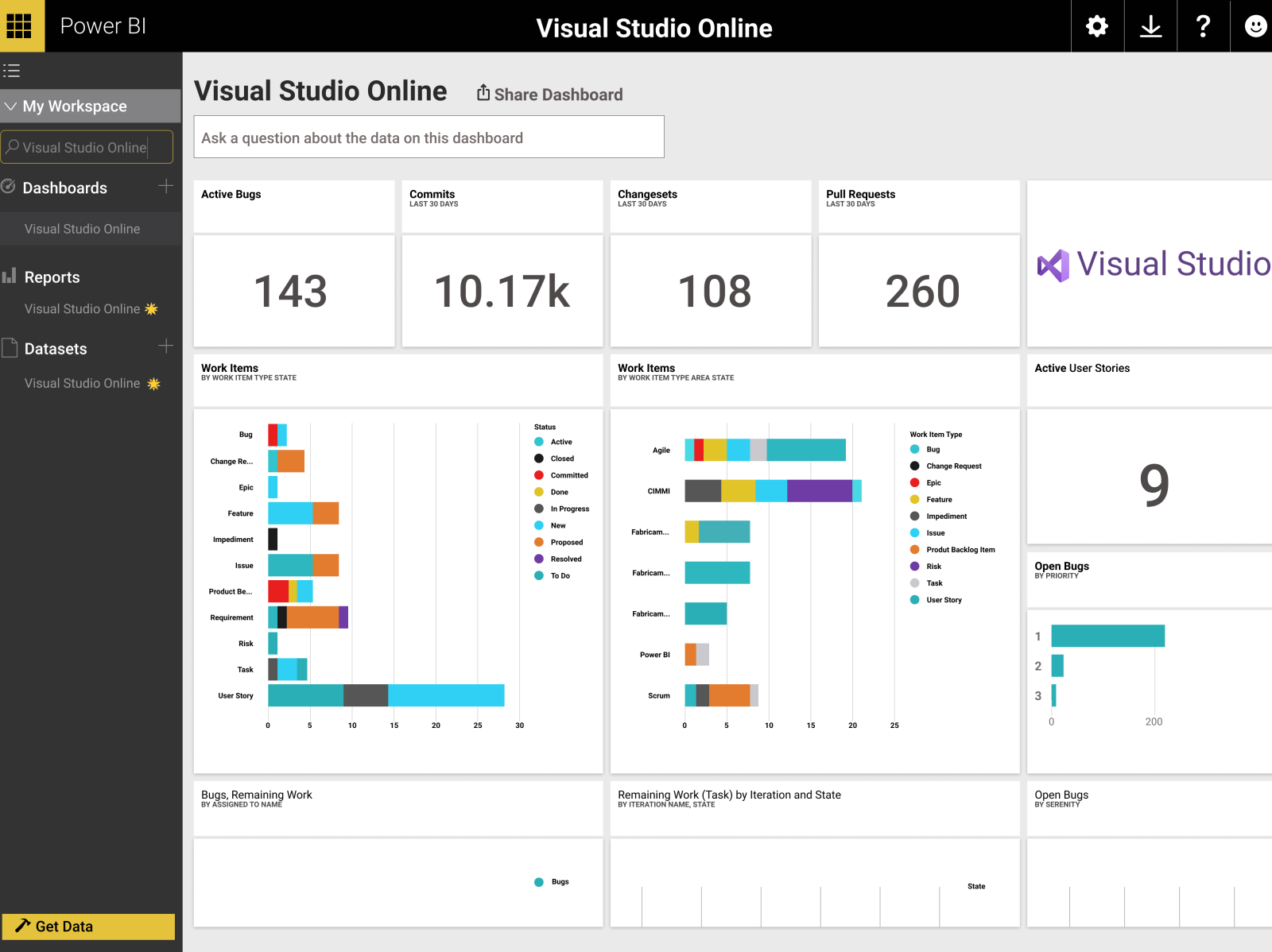Add a new dataset using the plus icon
Viewport: 1272px width, 952px height.
166,346
